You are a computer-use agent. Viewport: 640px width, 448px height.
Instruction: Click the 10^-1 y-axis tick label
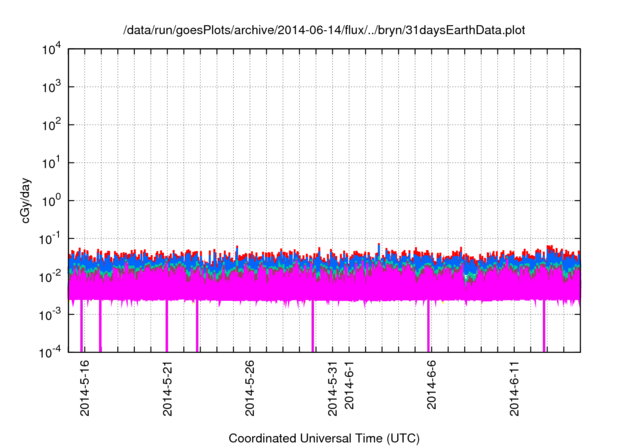coord(50,238)
